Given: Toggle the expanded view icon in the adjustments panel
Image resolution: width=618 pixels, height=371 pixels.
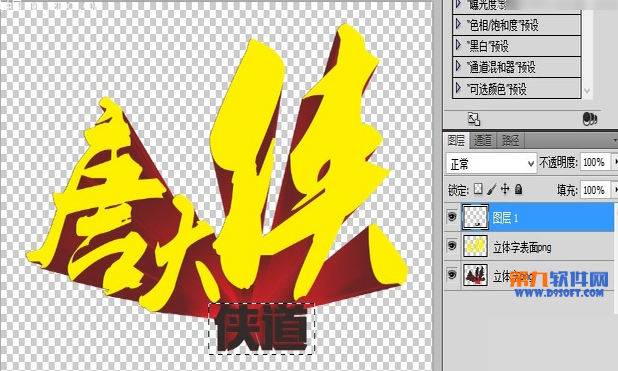Looking at the screenshot, I should coord(473,119).
